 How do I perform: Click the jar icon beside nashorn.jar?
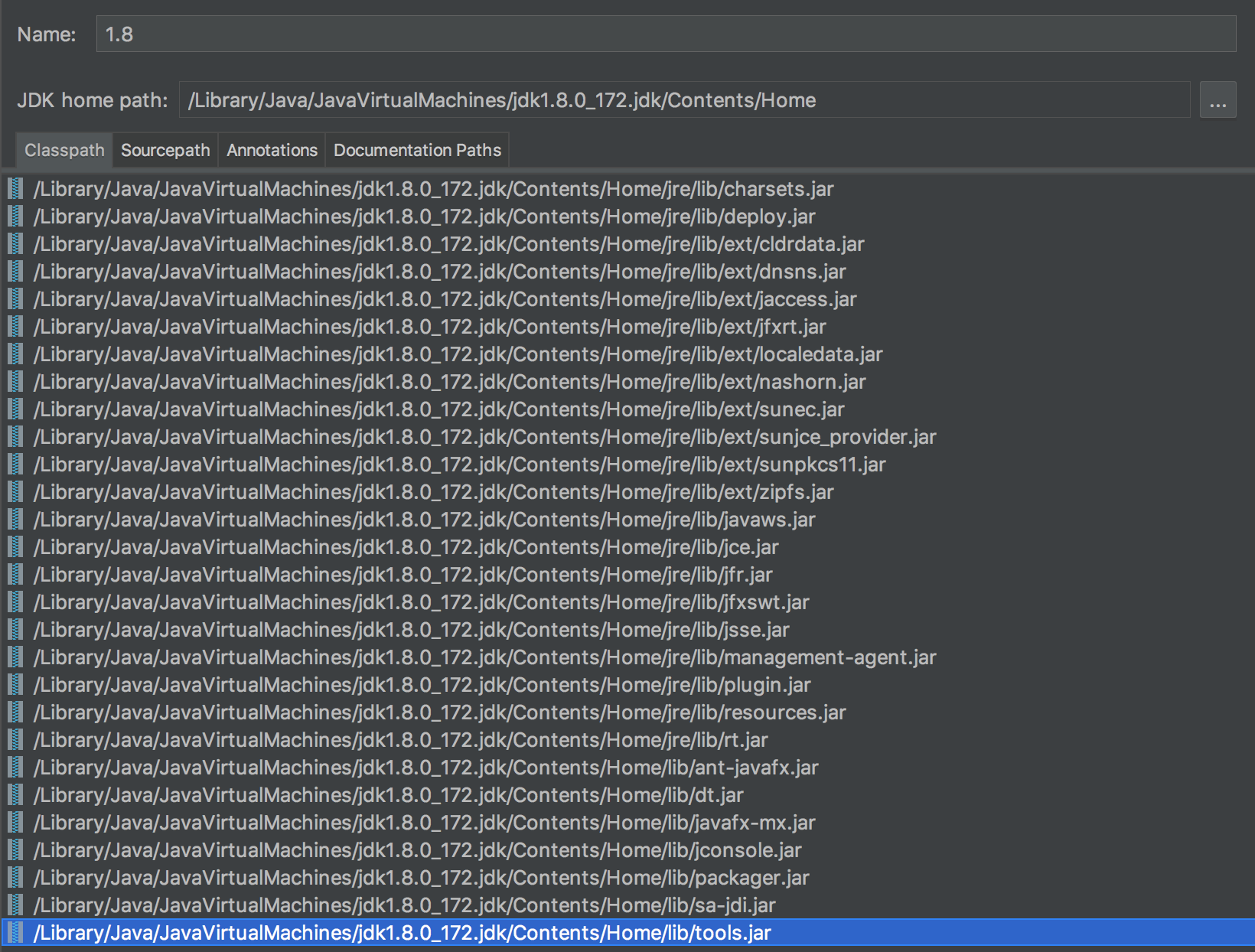click(15, 381)
